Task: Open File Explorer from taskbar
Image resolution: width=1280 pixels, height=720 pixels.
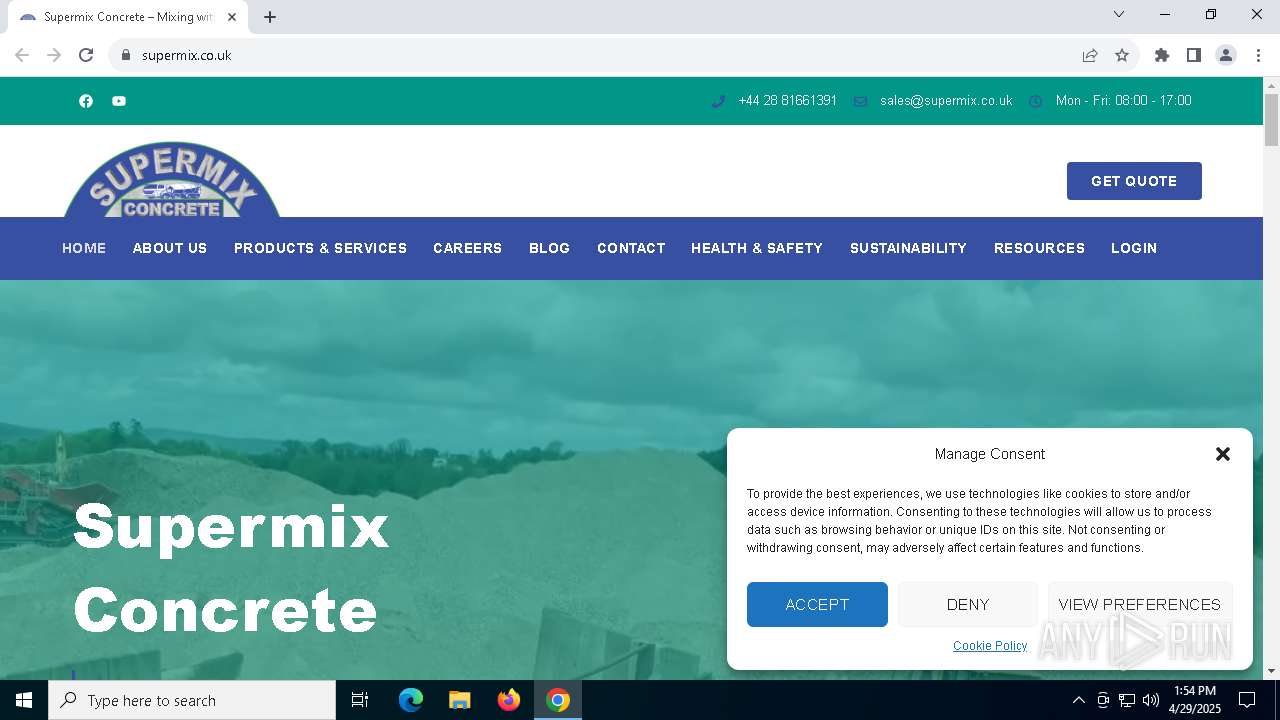Action: point(459,700)
